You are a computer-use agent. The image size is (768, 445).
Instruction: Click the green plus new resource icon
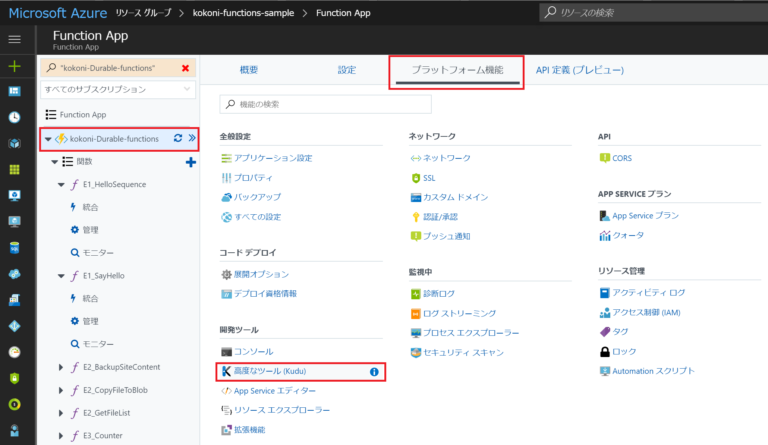15,66
